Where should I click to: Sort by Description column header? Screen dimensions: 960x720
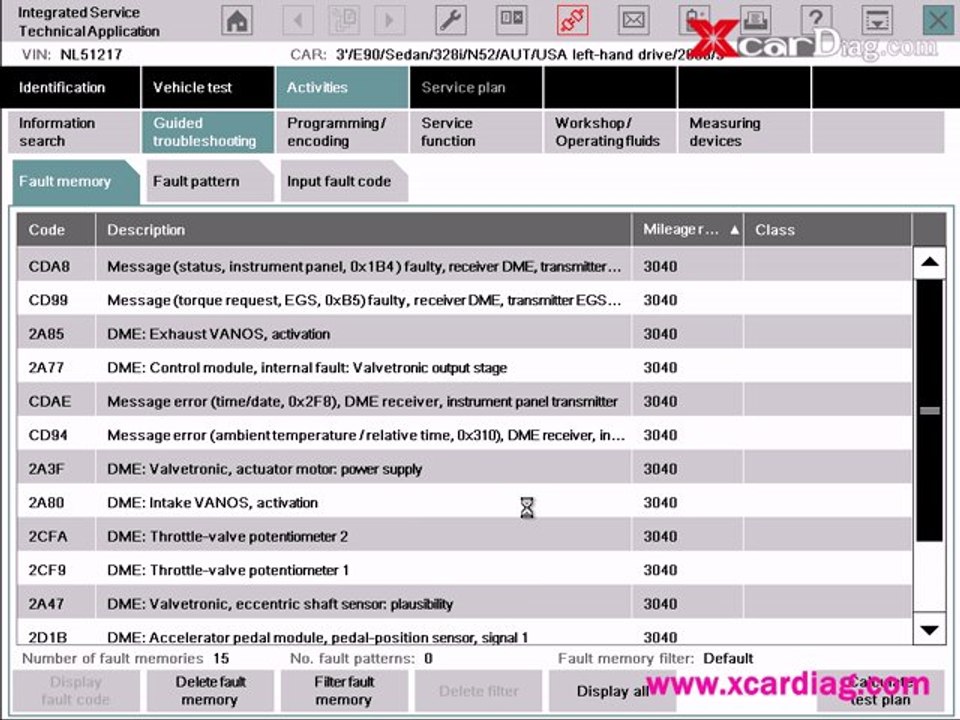[x=363, y=230]
